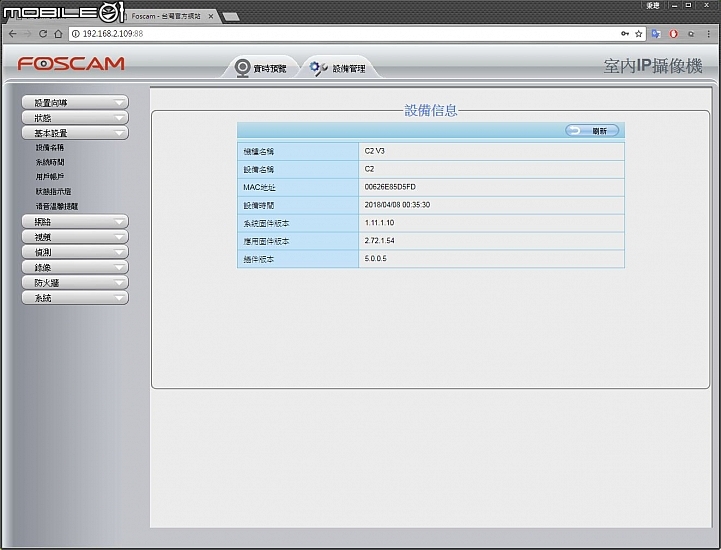The height and width of the screenshot is (550, 721).
Task: Switch to the 實時預覽 live view tab
Action: 260,68
